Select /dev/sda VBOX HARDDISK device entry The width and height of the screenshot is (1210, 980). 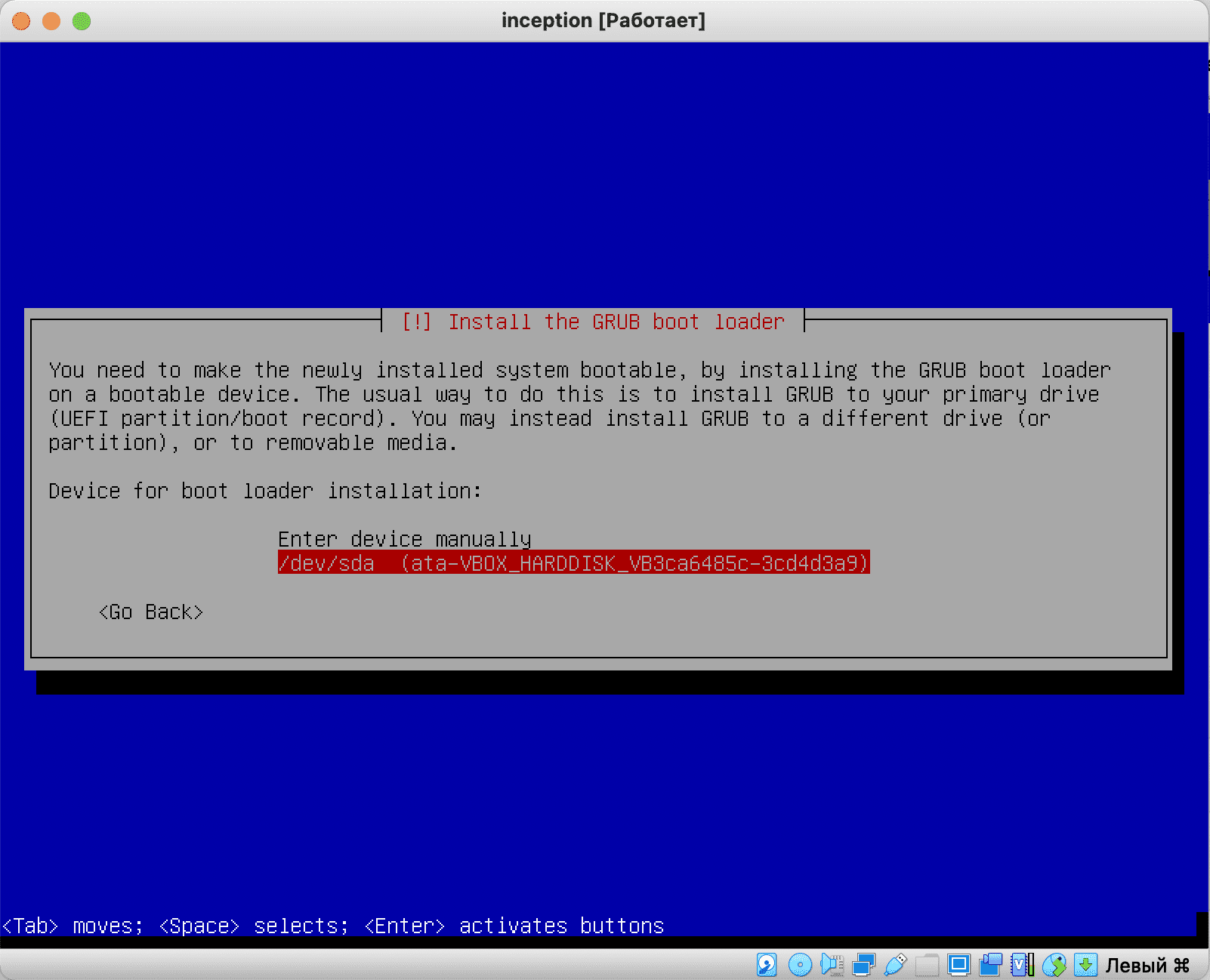coord(574,562)
